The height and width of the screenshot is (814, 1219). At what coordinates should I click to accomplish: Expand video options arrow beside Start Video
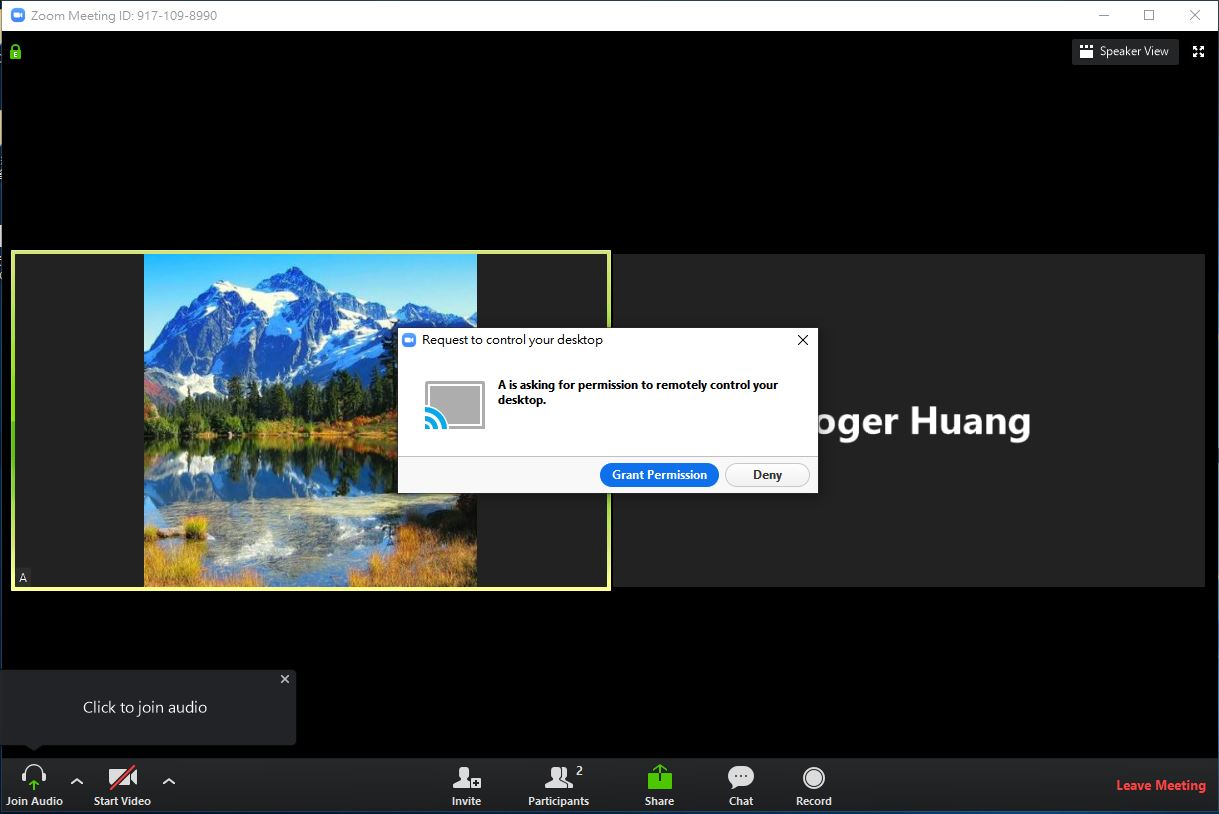click(x=169, y=781)
